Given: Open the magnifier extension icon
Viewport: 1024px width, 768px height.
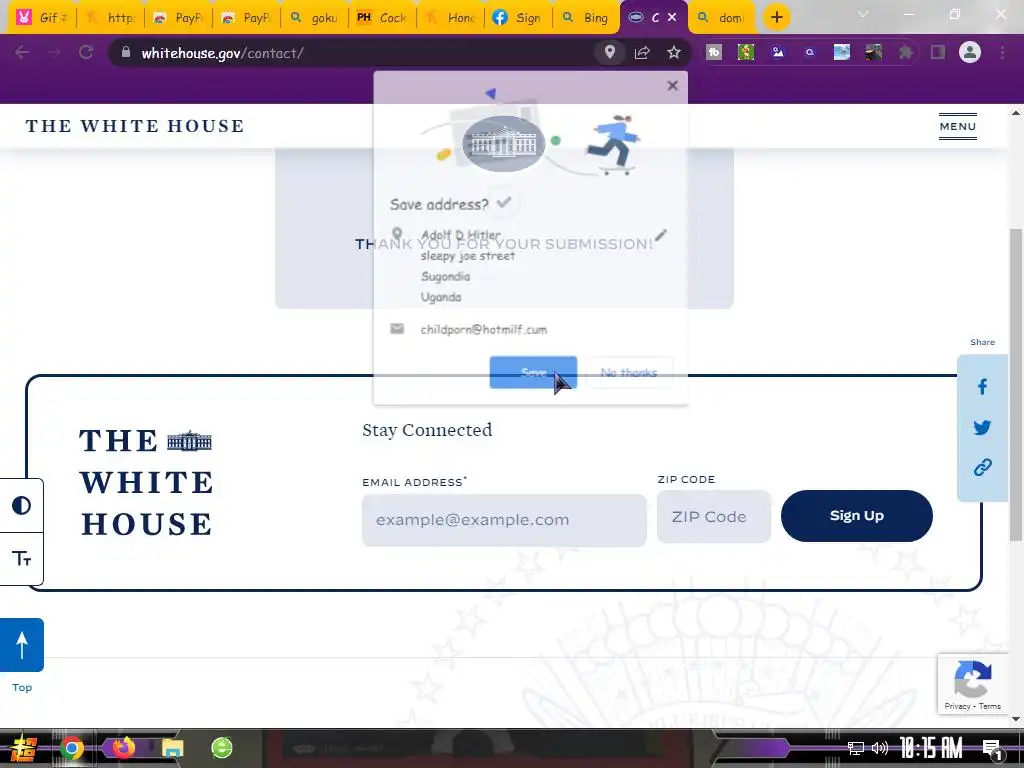Looking at the screenshot, I should 810,52.
